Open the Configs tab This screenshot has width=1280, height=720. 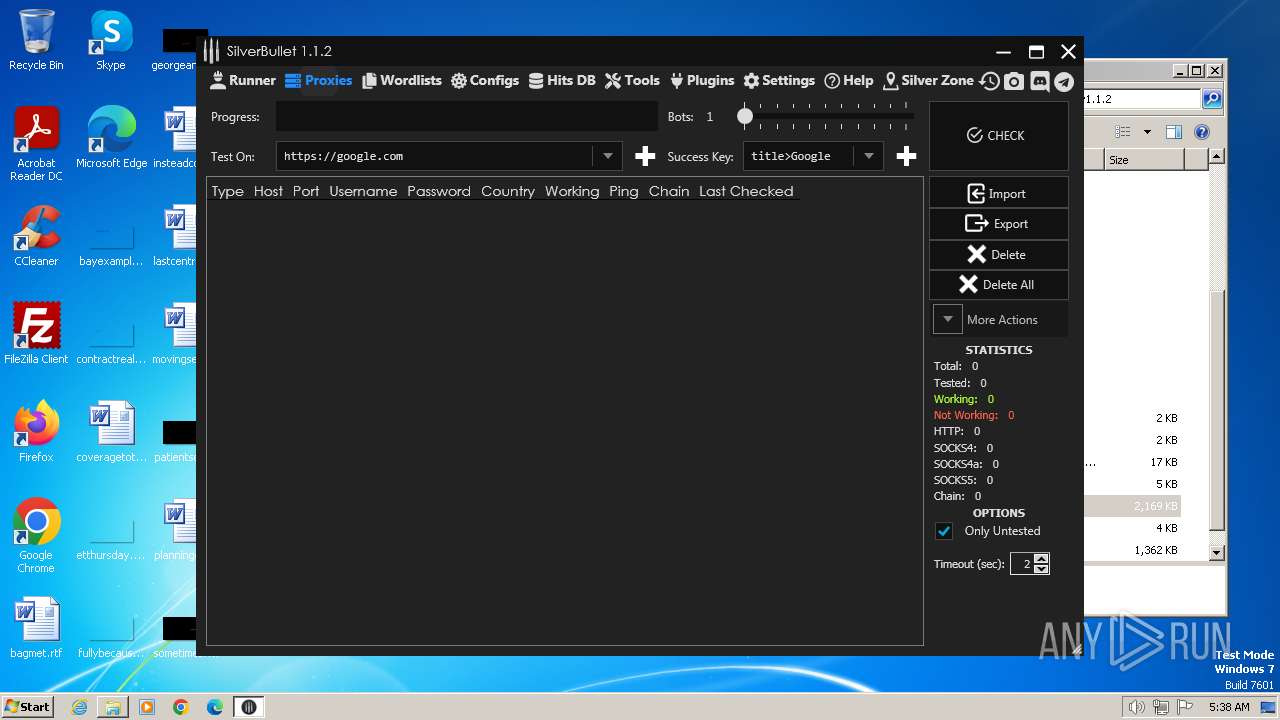(x=485, y=81)
